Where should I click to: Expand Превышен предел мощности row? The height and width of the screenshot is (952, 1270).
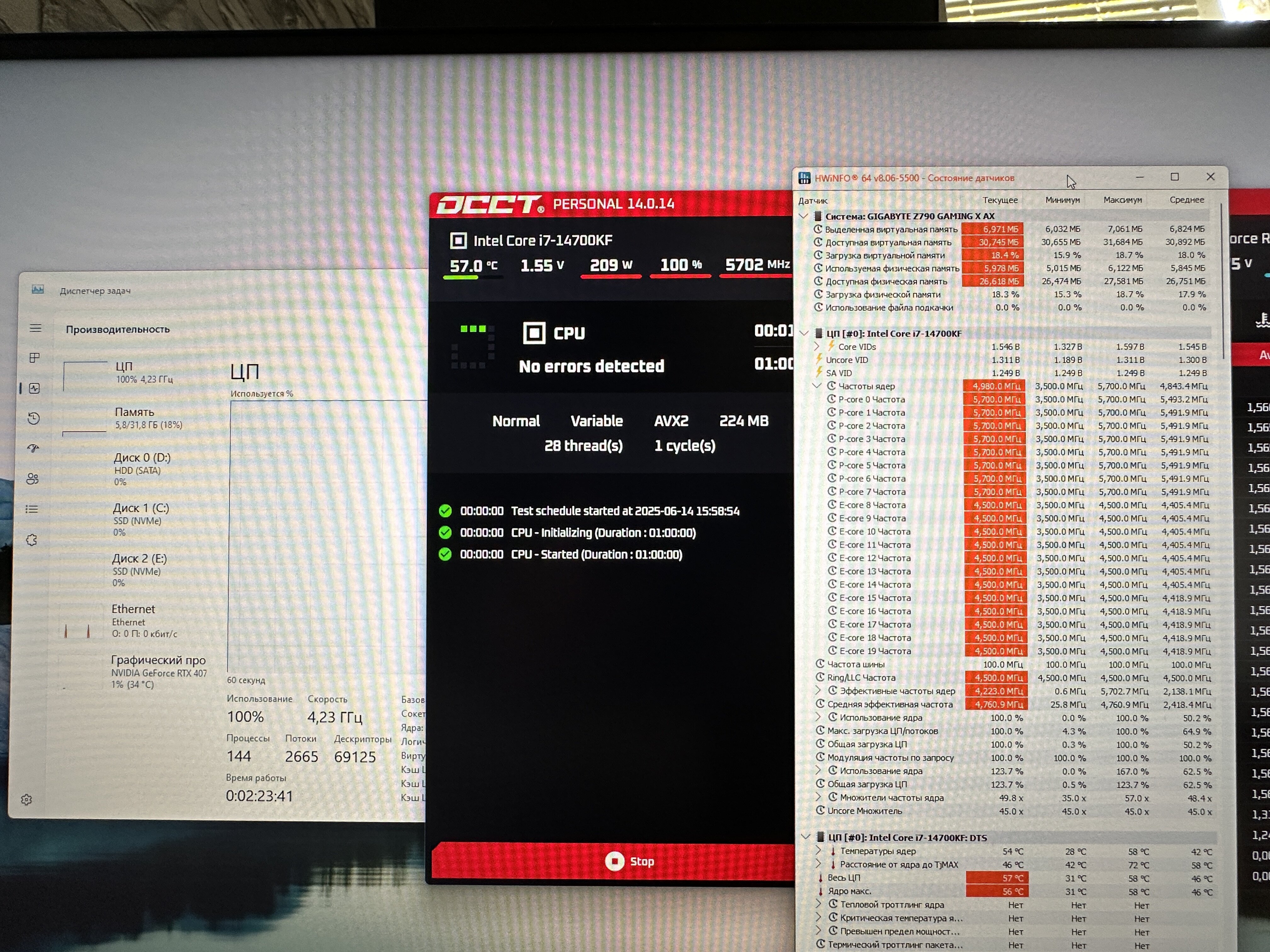click(819, 931)
